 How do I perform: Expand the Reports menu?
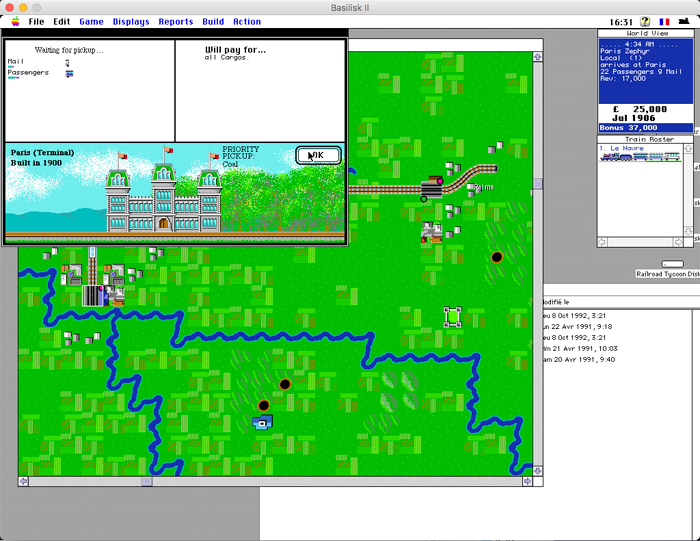pyautogui.click(x=176, y=21)
